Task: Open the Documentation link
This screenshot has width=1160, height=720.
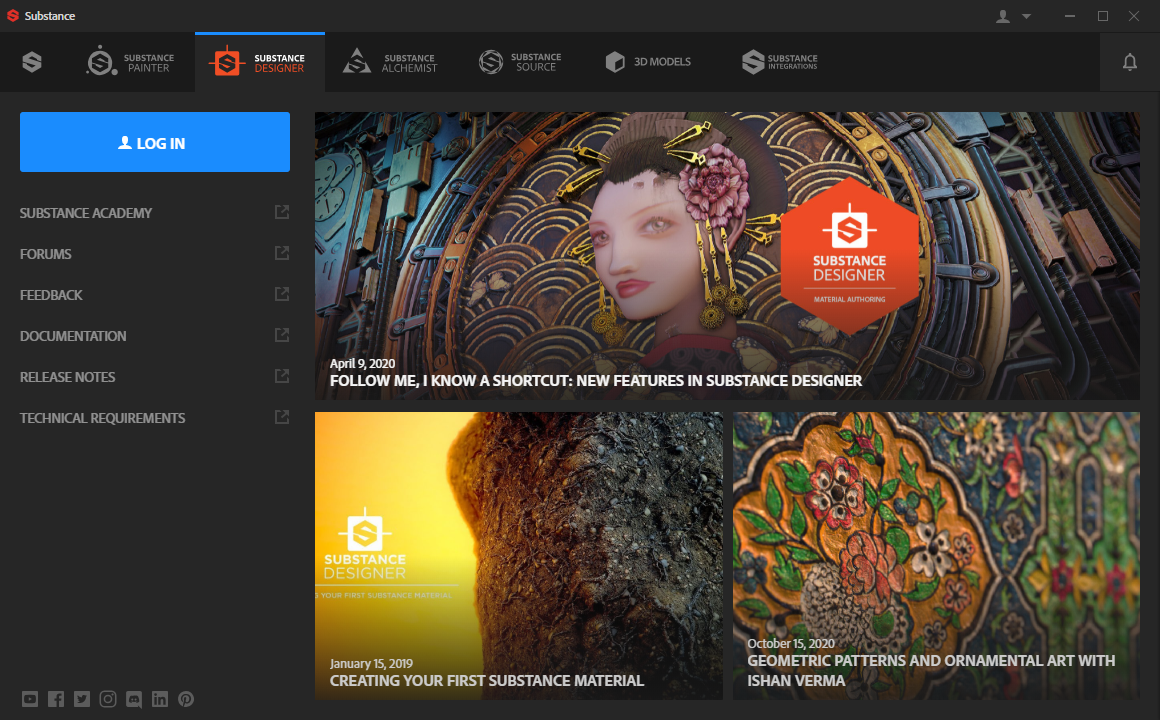Action: [x=73, y=336]
